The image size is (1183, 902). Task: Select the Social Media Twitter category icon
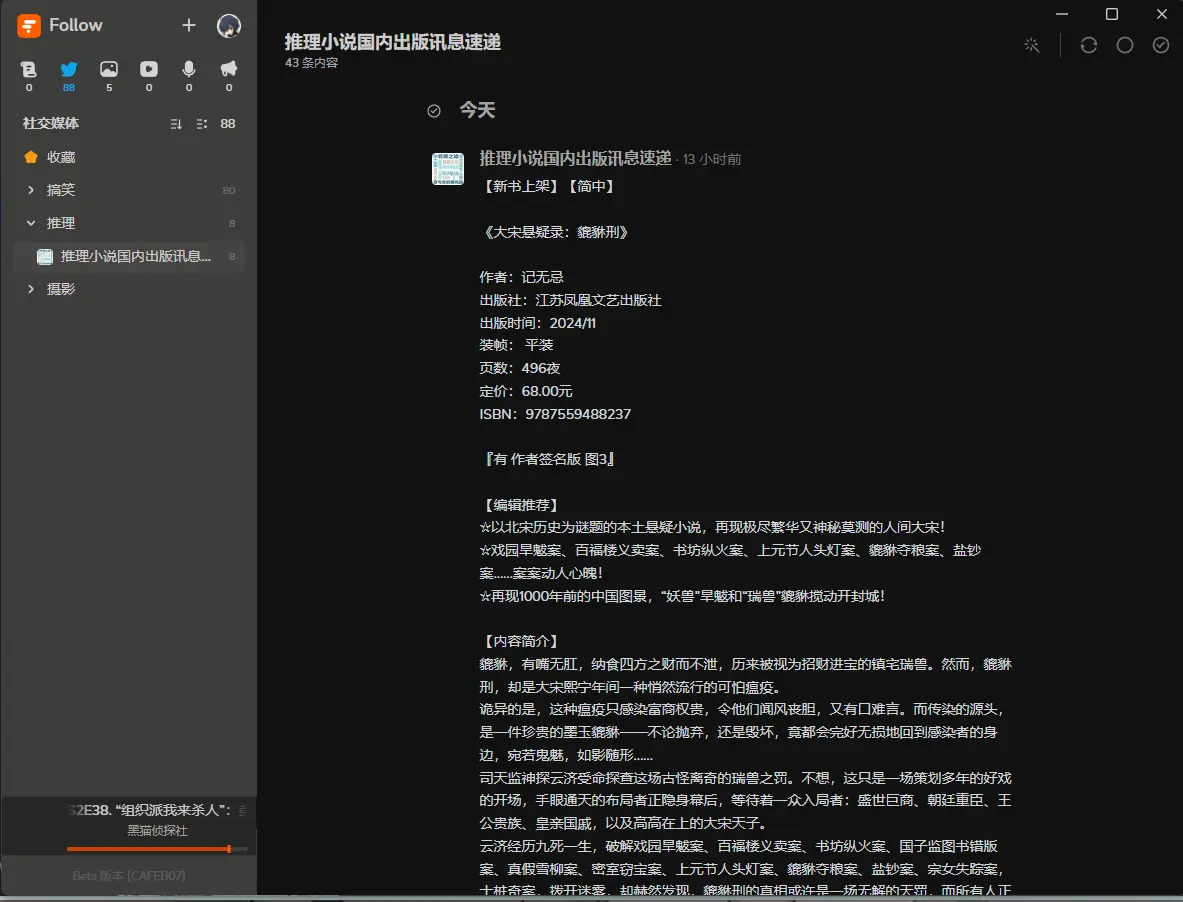tap(69, 69)
